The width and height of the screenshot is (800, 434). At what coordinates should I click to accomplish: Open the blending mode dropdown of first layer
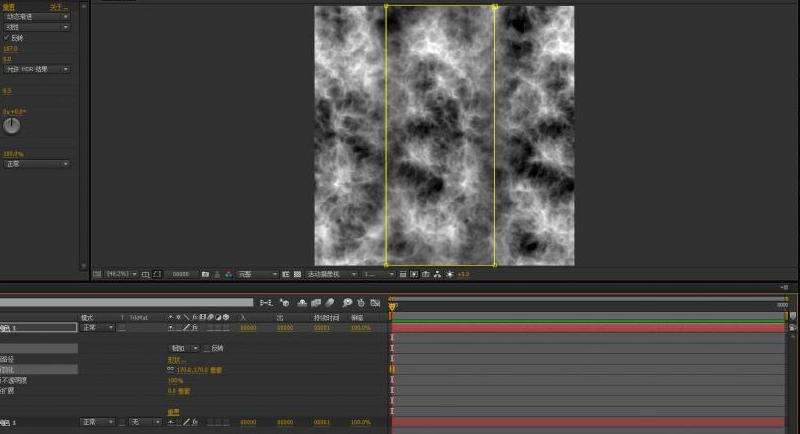(96, 327)
